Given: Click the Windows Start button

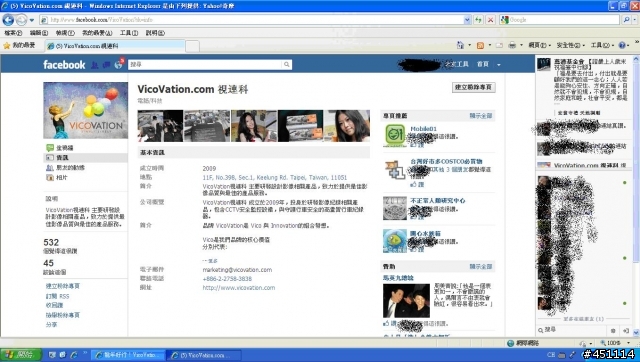Looking at the screenshot, I should coord(20,355).
